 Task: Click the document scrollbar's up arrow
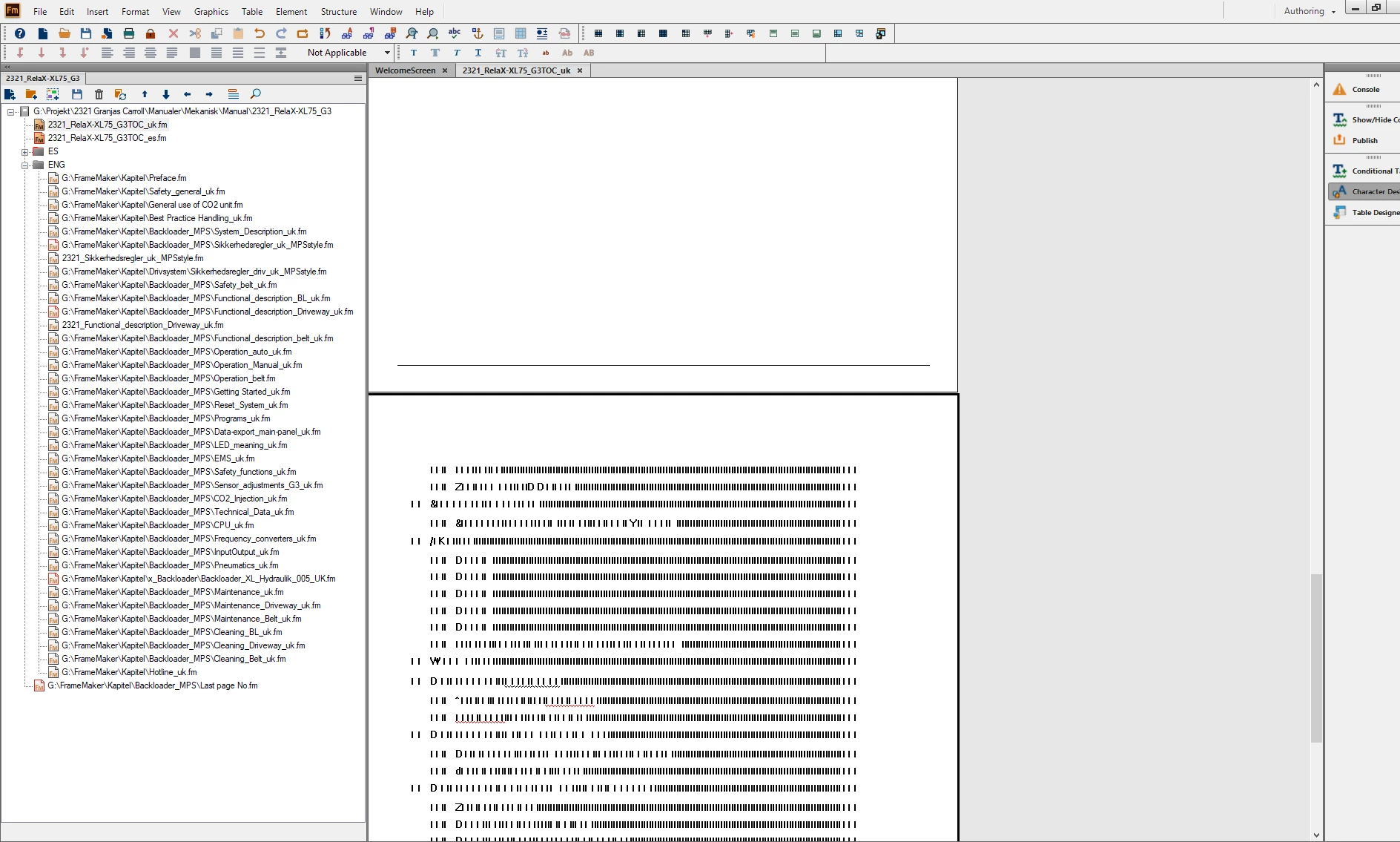point(1316,85)
